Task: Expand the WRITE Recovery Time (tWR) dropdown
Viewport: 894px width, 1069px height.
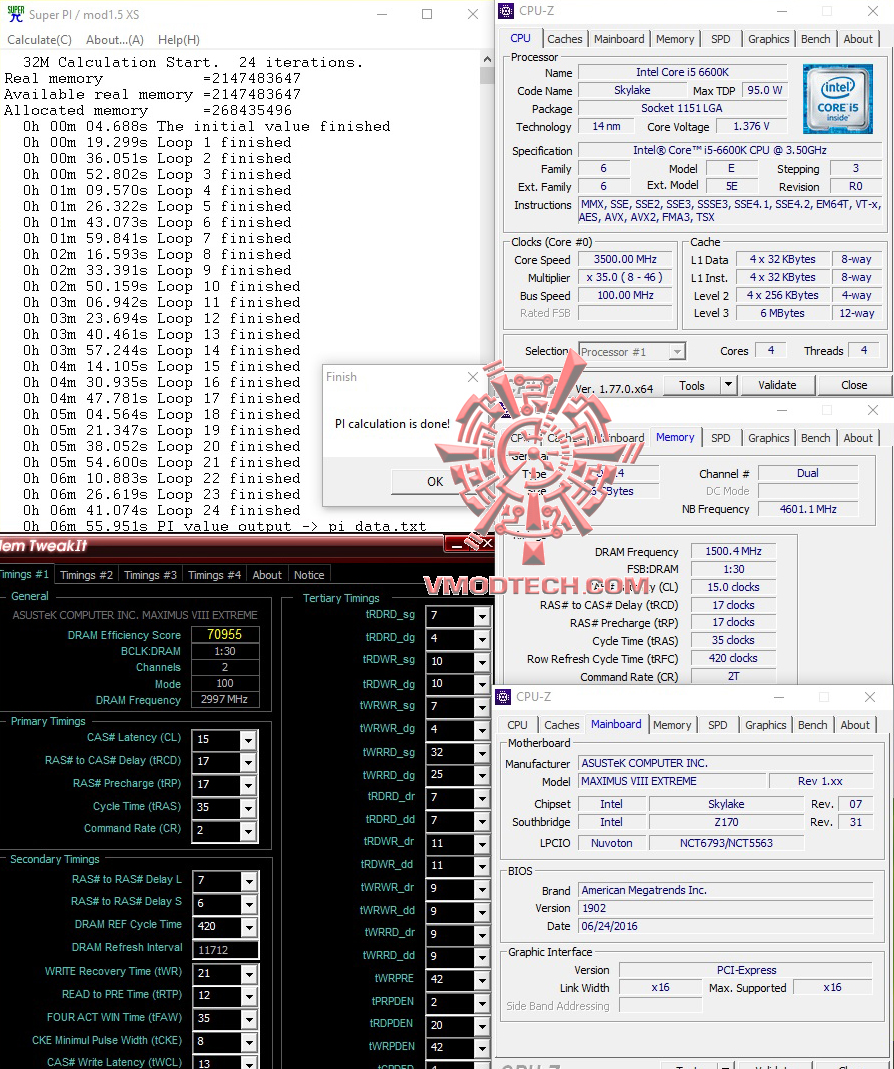Action: pos(249,974)
